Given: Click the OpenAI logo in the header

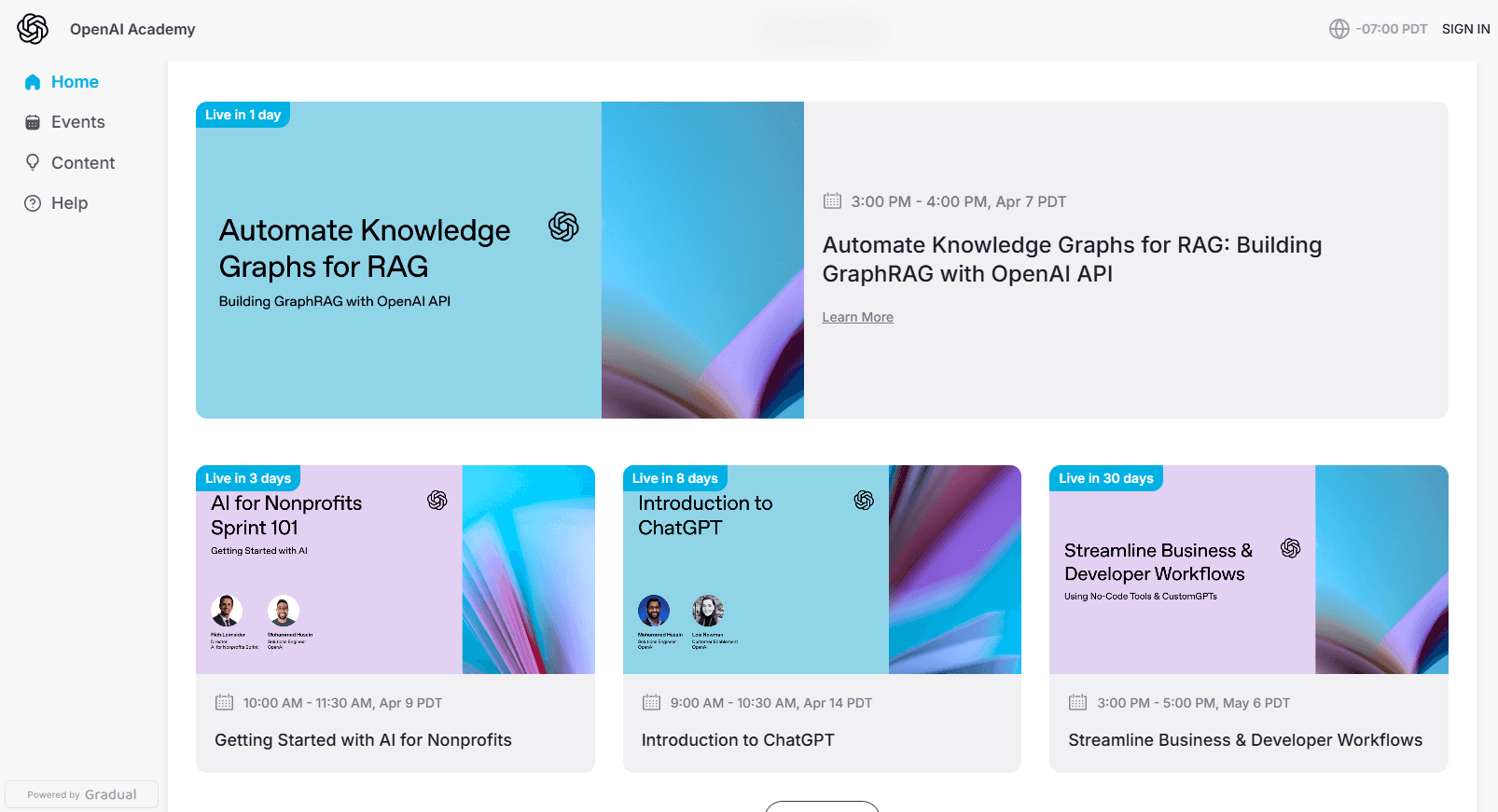Looking at the screenshot, I should pos(33,29).
